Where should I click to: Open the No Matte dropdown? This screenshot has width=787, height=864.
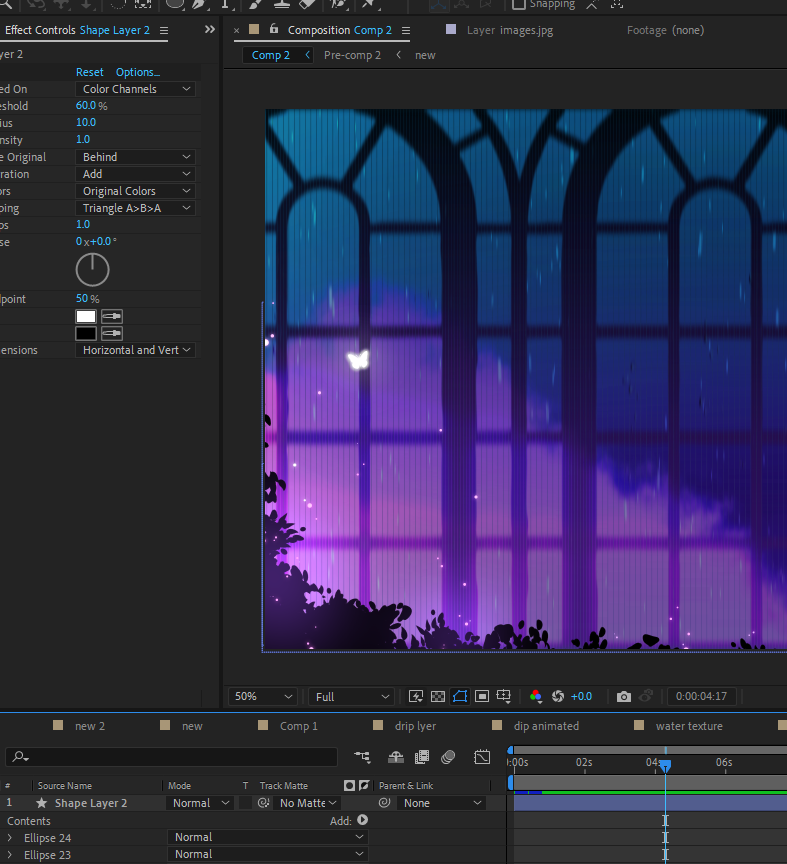pyautogui.click(x=308, y=803)
